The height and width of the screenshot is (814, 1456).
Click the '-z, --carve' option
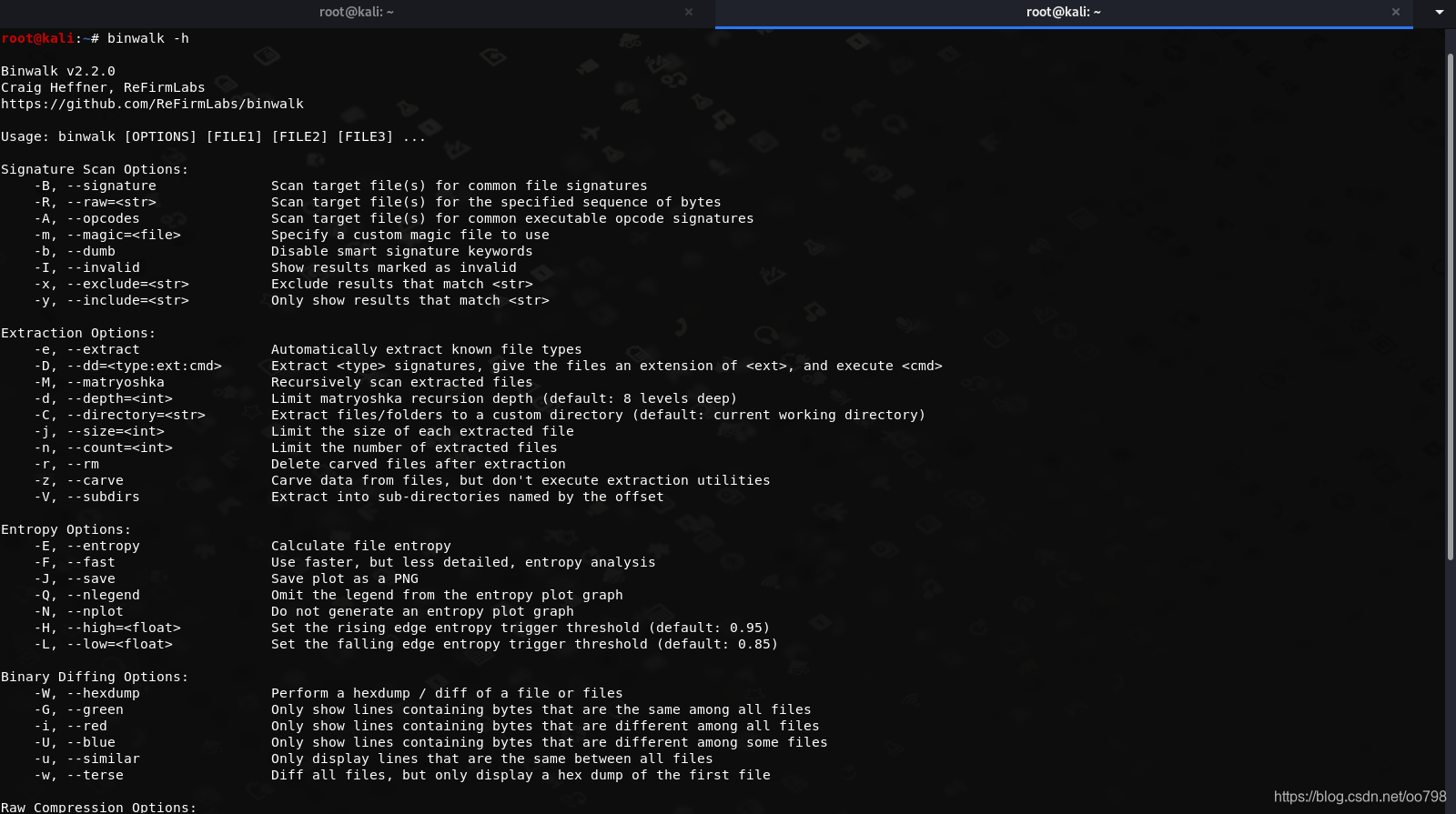[79, 480]
